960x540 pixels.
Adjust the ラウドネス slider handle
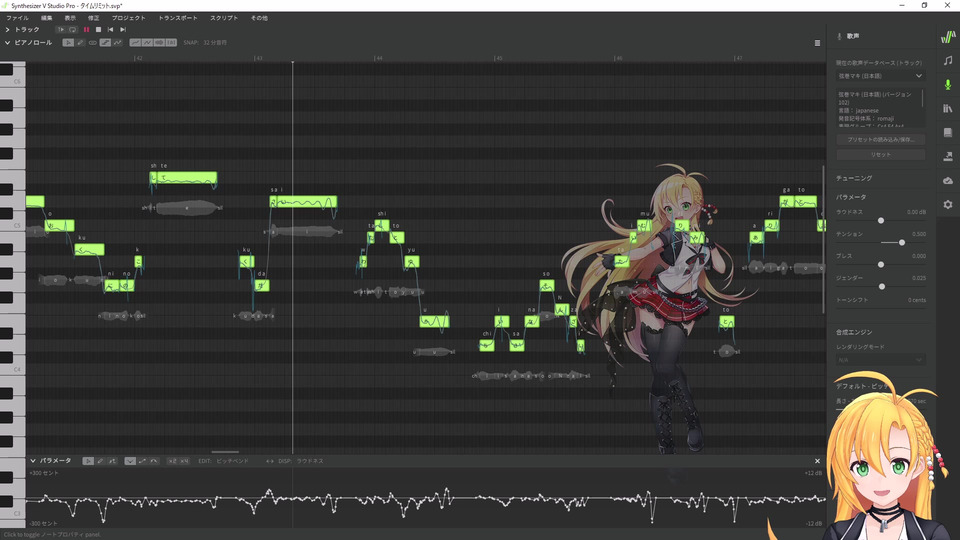point(880,220)
